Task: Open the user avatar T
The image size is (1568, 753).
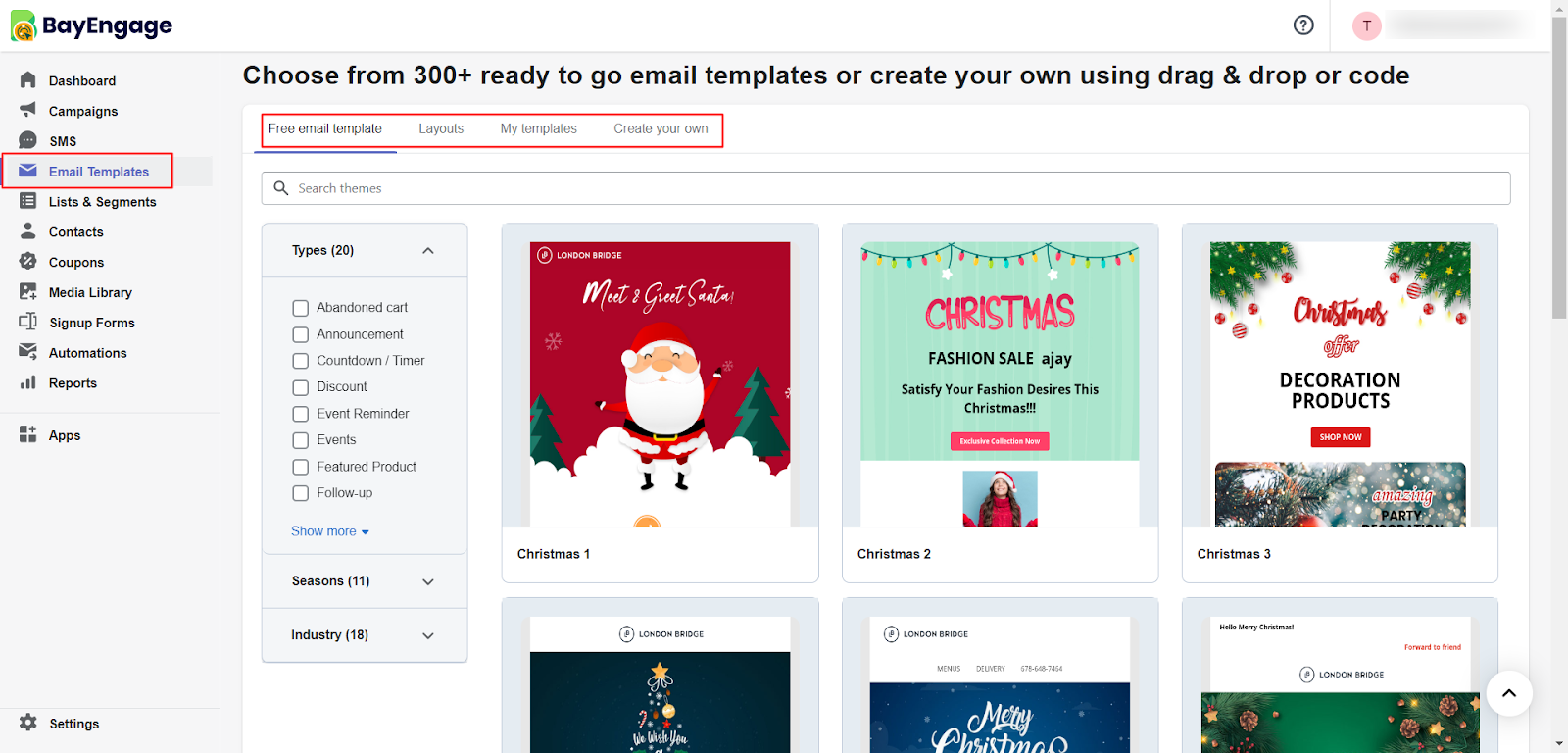Action: click(x=1367, y=25)
